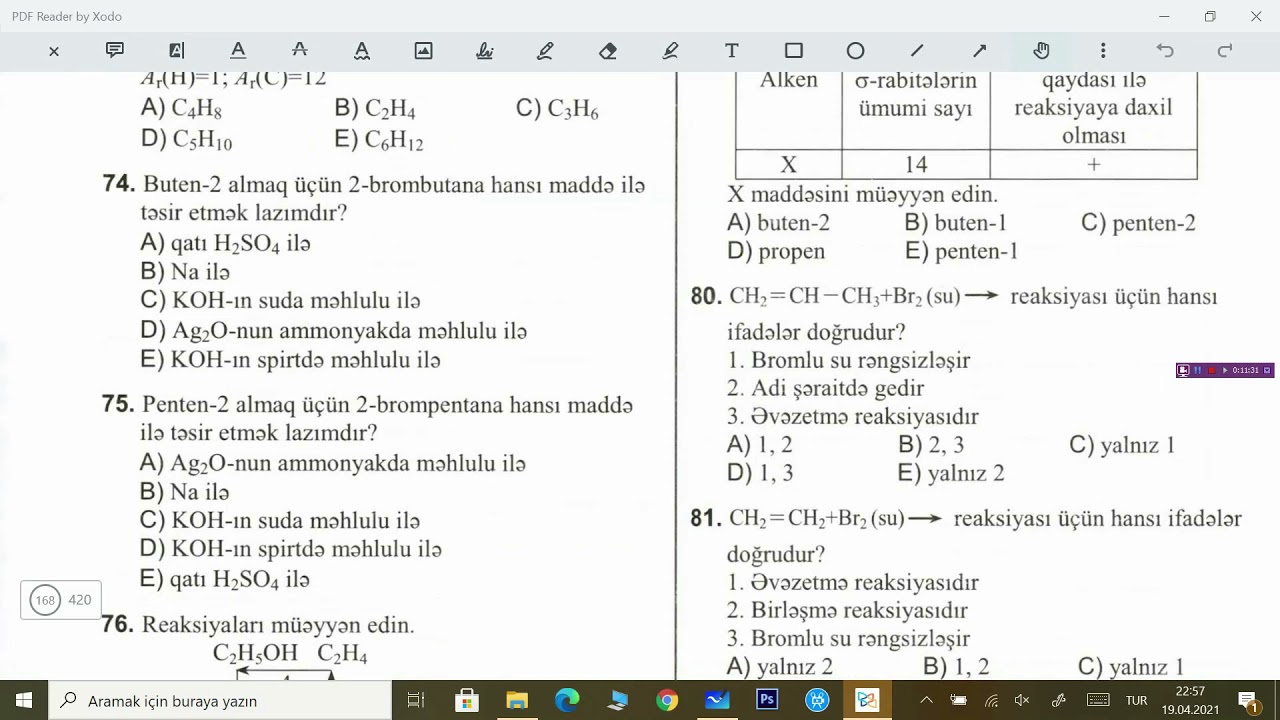Select the strikethrough text tool
1280x720 pixels.
tap(299, 50)
